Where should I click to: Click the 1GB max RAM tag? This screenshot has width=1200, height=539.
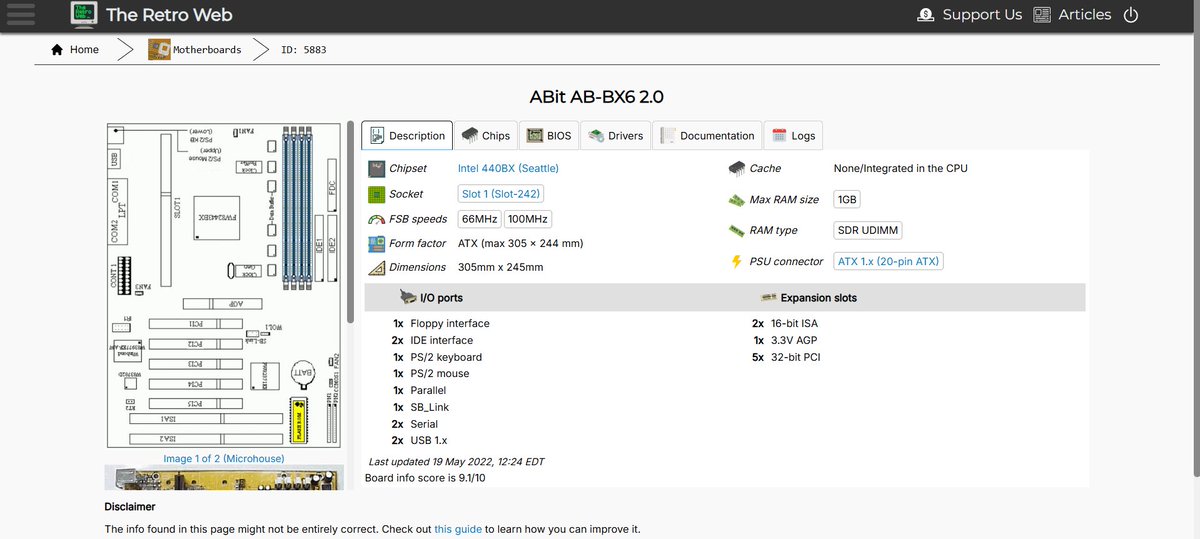pos(847,200)
